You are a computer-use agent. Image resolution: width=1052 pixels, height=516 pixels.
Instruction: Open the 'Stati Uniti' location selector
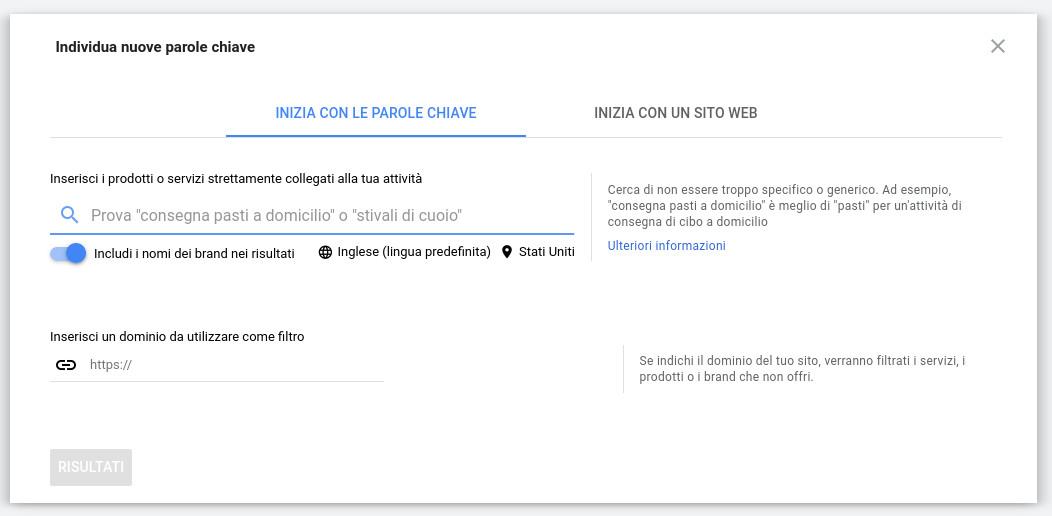(x=546, y=252)
